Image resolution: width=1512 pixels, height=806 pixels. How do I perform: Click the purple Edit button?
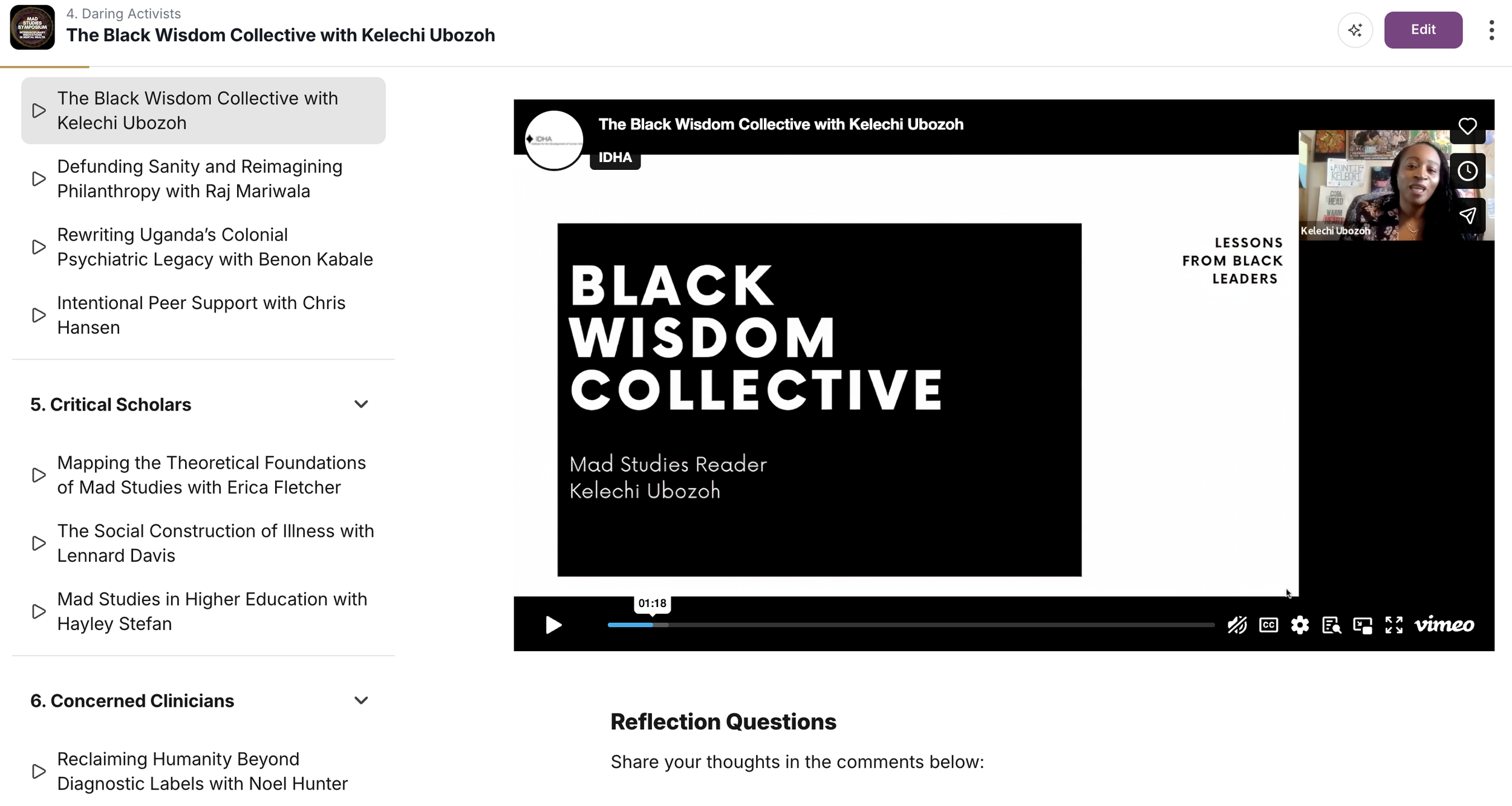[1423, 30]
